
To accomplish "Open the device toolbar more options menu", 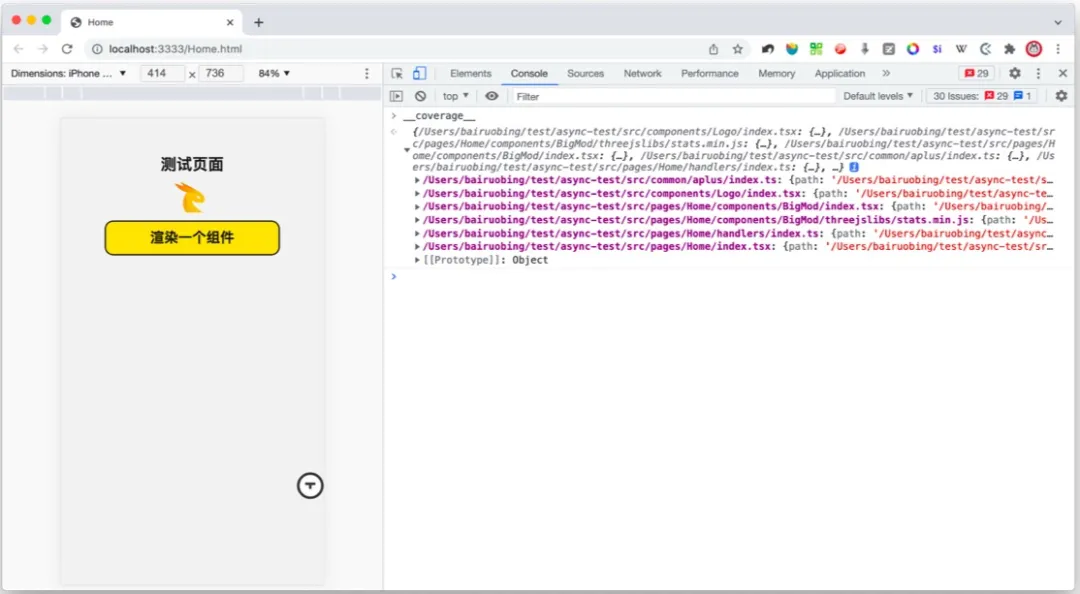I will pyautogui.click(x=366, y=73).
